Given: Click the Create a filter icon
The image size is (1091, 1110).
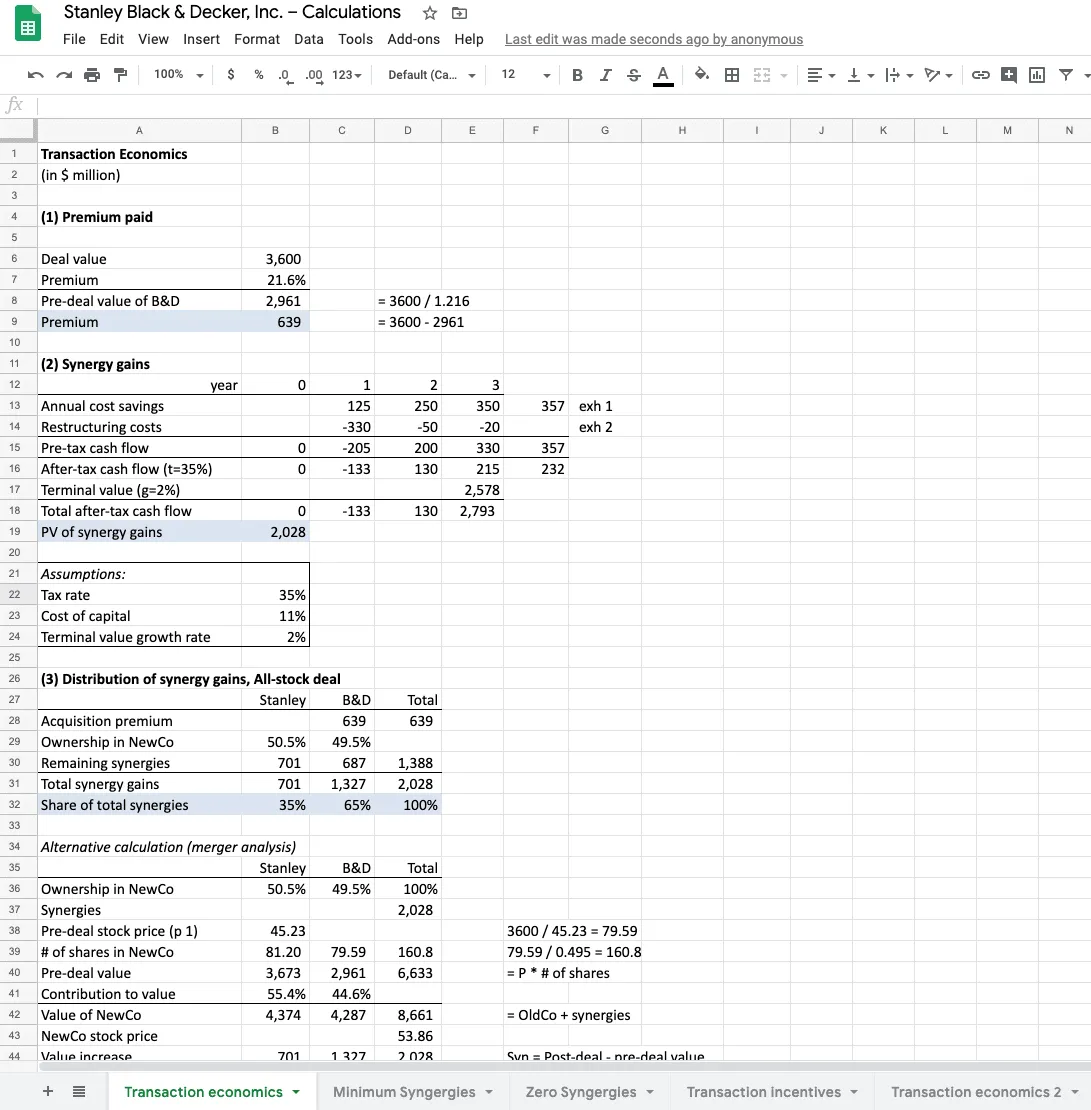Looking at the screenshot, I should [1066, 74].
